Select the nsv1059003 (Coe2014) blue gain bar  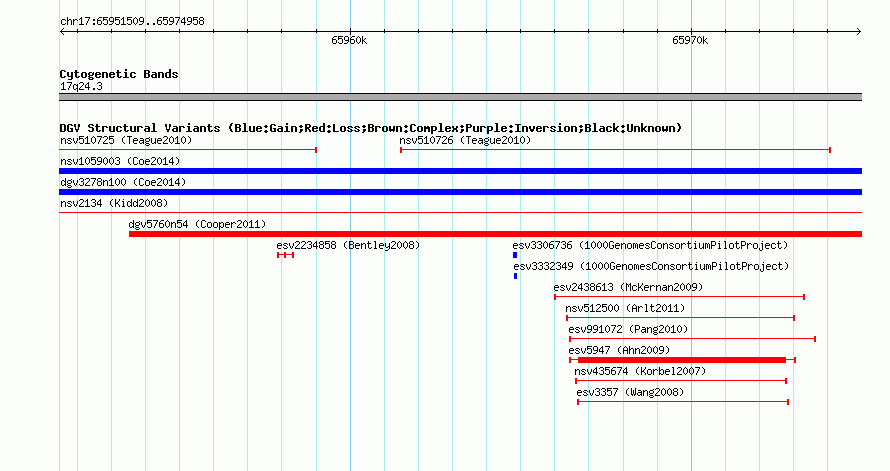pos(460,171)
